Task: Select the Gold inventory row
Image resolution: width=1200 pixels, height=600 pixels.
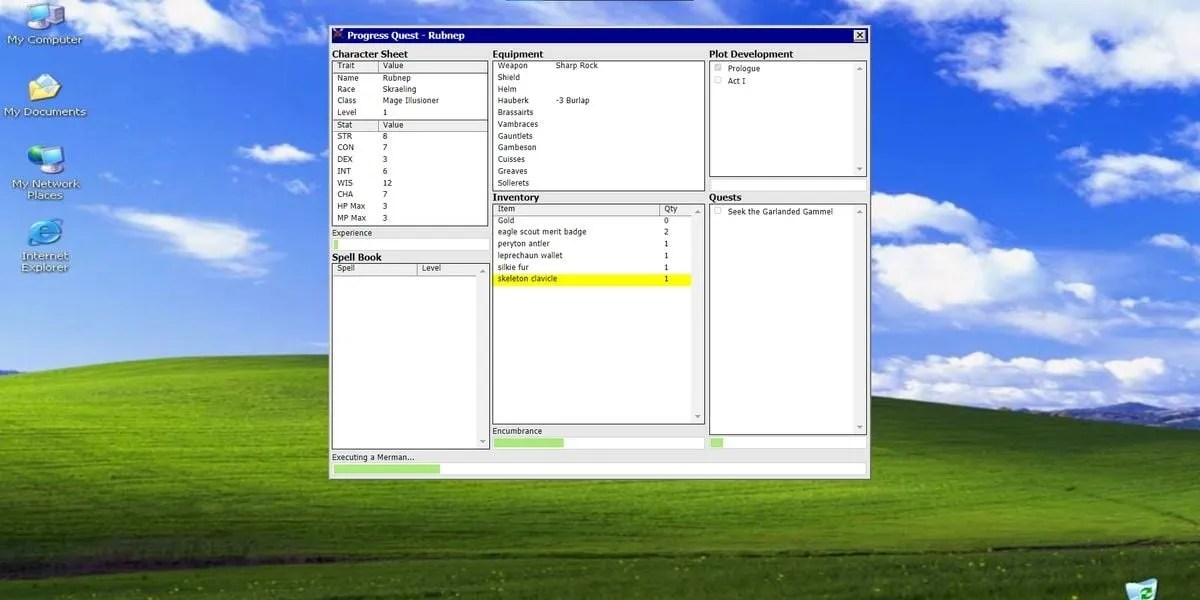Action: [x=592, y=220]
